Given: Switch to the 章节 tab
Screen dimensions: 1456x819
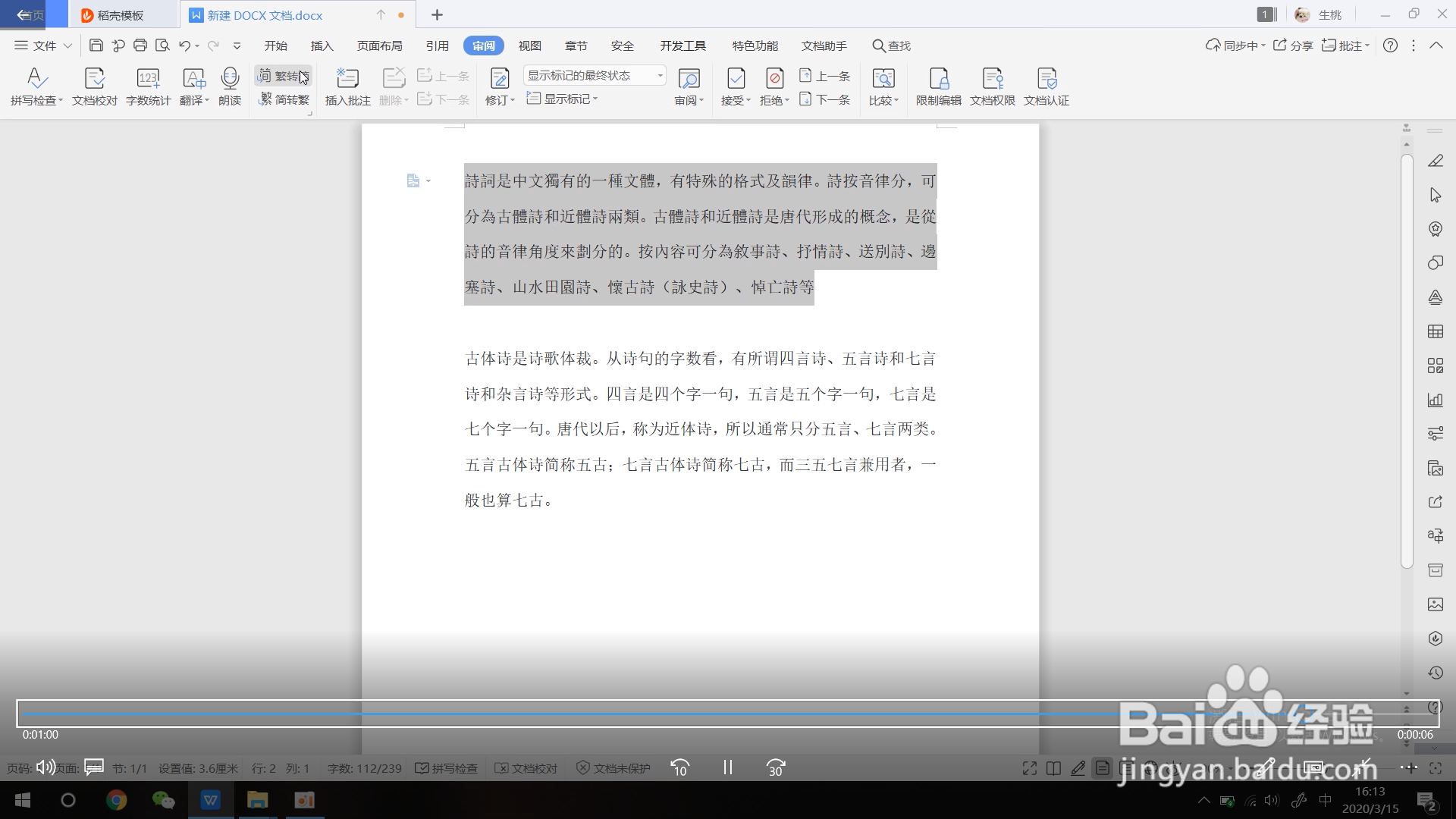Looking at the screenshot, I should pyautogui.click(x=576, y=45).
